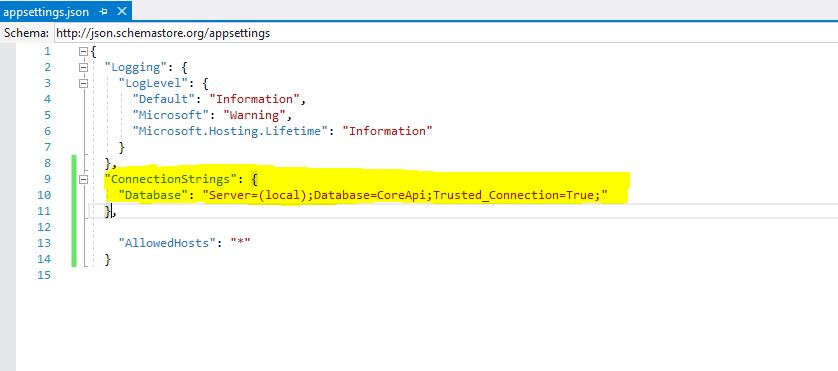Click line number 15 in the gutter
The image size is (838, 371).
pyautogui.click(x=44, y=275)
